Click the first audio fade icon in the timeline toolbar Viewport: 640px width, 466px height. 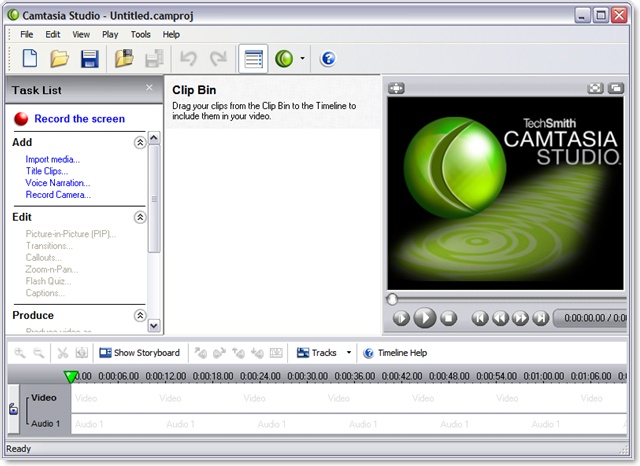coord(200,353)
